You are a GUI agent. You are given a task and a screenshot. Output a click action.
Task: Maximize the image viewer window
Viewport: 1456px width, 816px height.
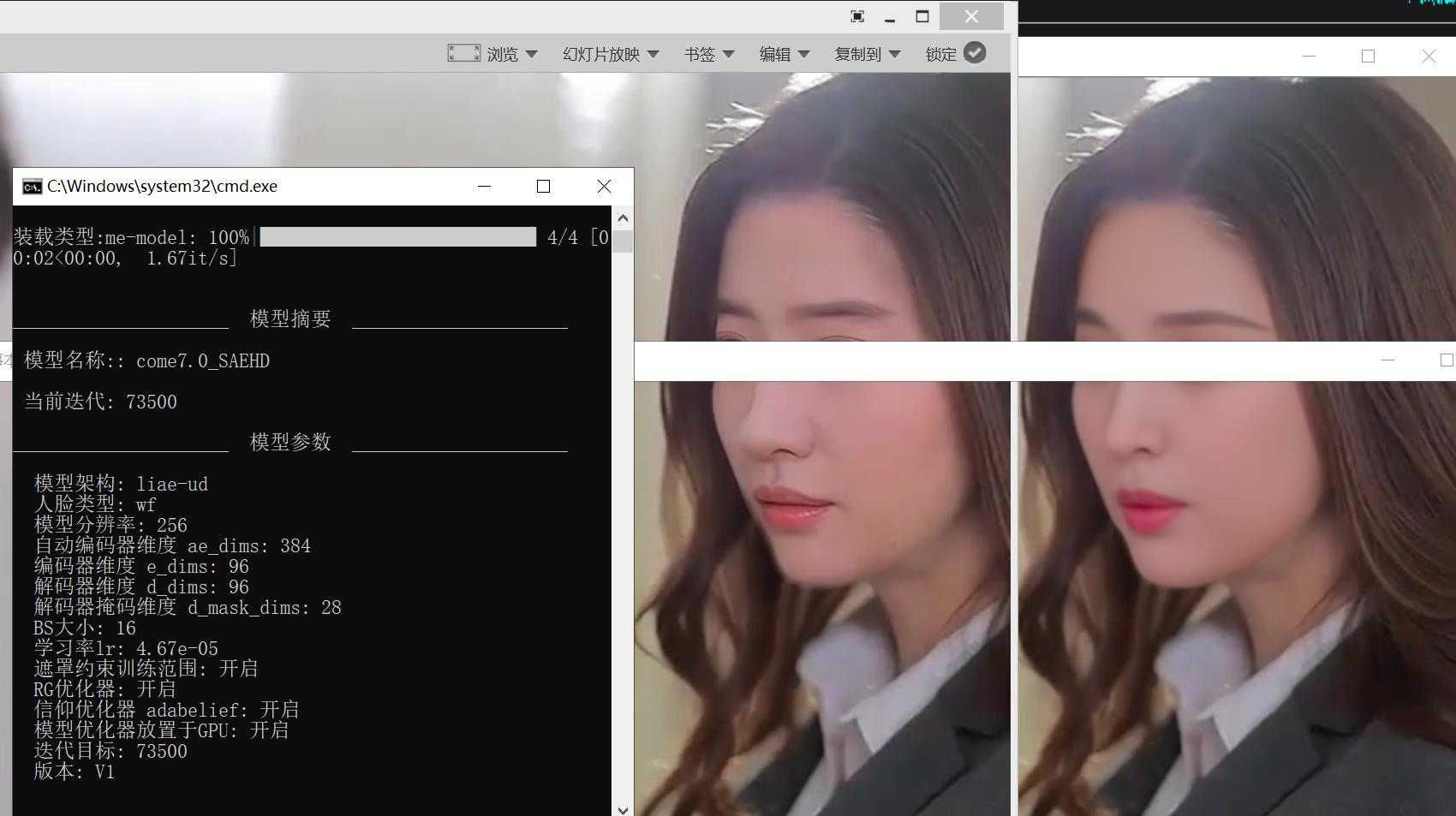(x=922, y=16)
